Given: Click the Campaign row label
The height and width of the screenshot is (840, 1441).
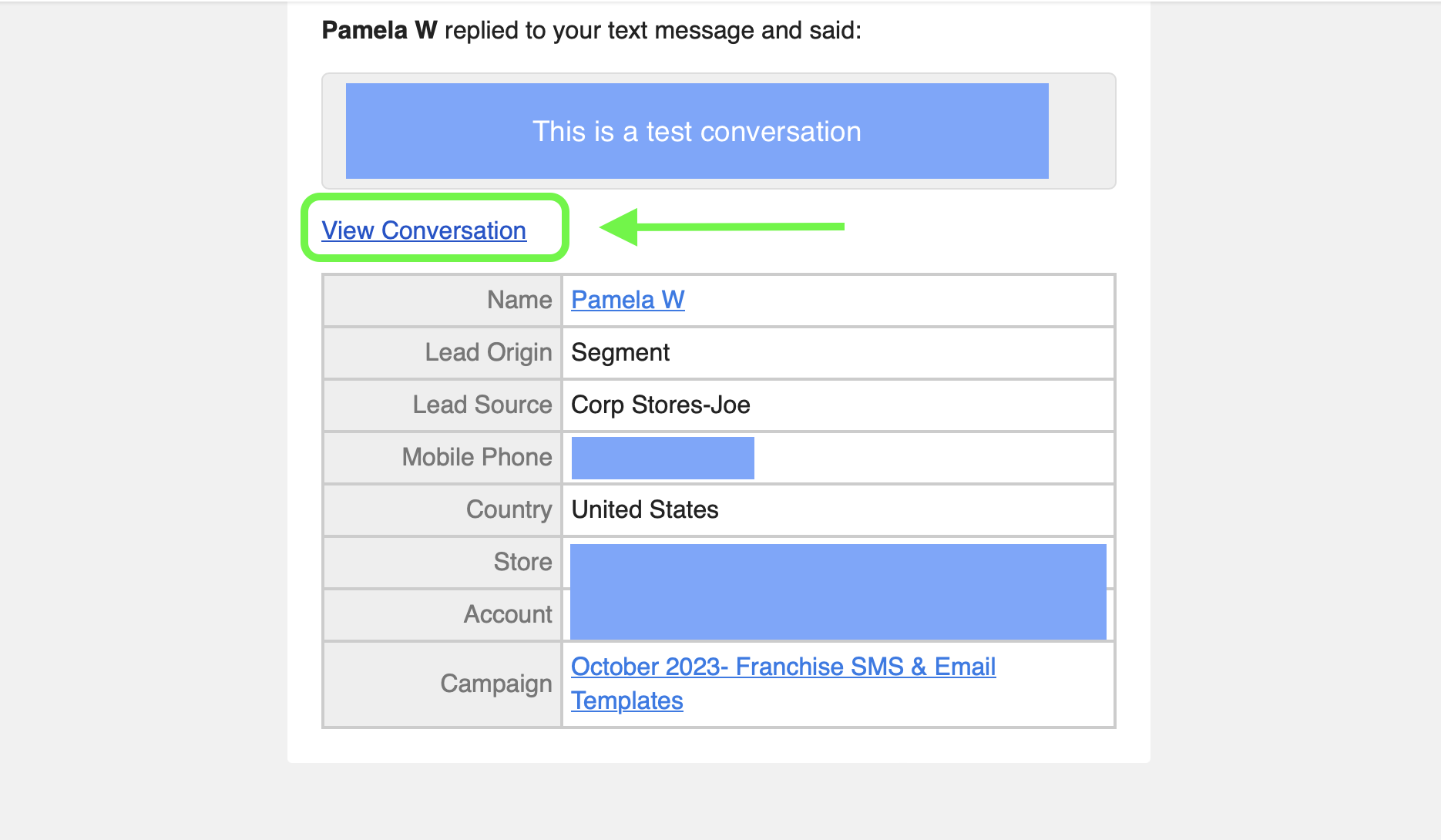Looking at the screenshot, I should 496,684.
